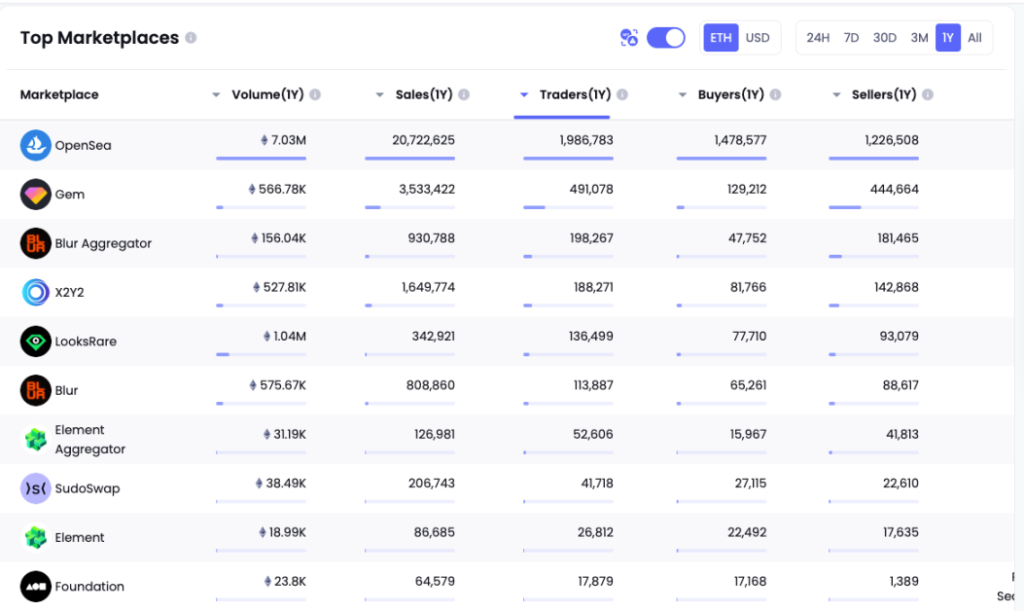This screenshot has width=1024, height=611.
Task: Click the Foundation logo
Action: 35,586
